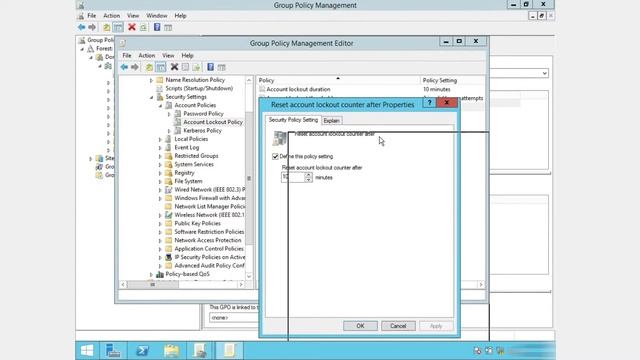This screenshot has height=360, width=640.
Task: Click Back arrow in Group Policy Management Editor toolbar
Action: point(124,67)
